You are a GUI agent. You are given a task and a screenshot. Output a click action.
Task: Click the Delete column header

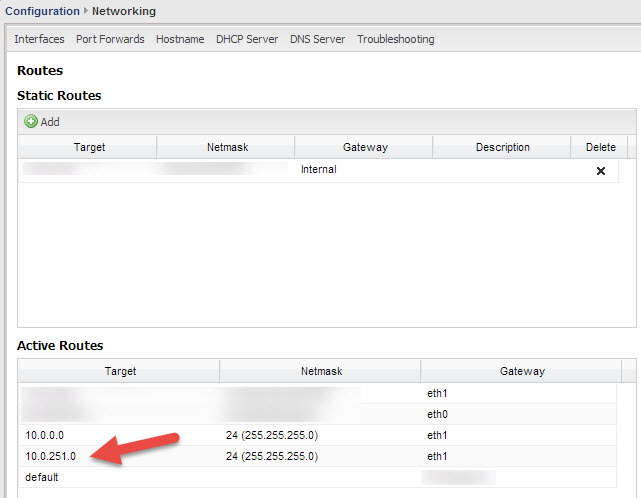(x=601, y=147)
